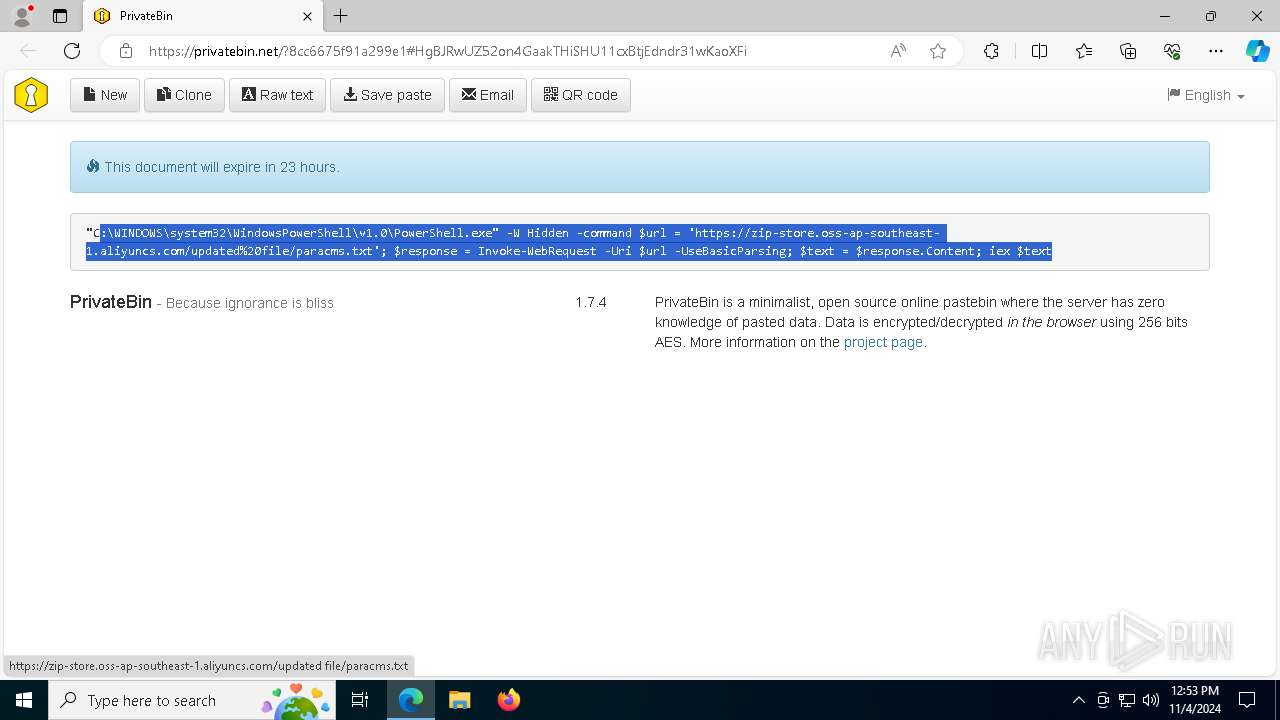
Task: Click version number 1.7.4
Action: 591,302
